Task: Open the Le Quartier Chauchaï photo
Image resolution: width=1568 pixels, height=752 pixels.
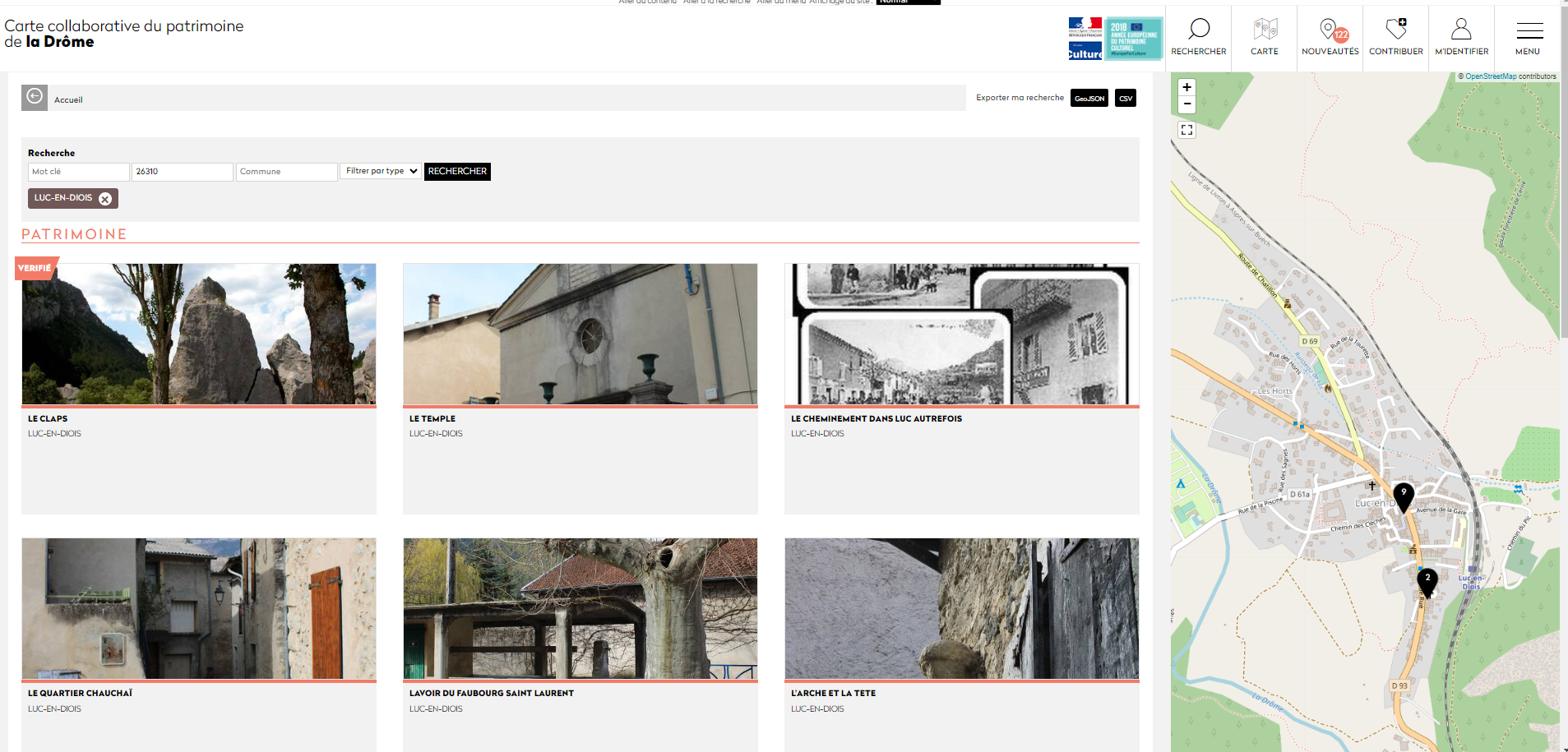Action: tap(199, 608)
